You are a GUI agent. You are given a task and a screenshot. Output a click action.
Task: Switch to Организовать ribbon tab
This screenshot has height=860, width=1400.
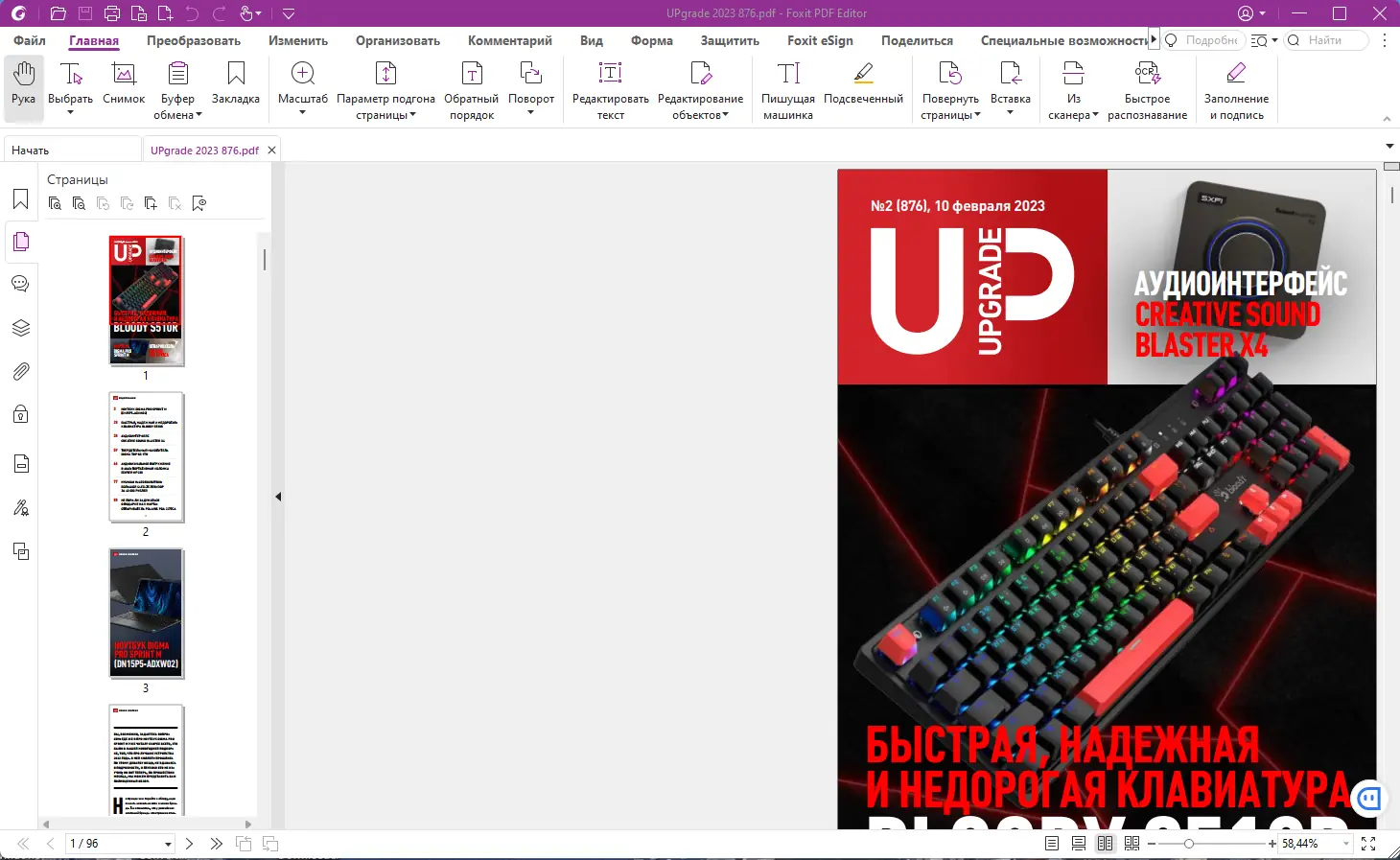pyautogui.click(x=398, y=40)
